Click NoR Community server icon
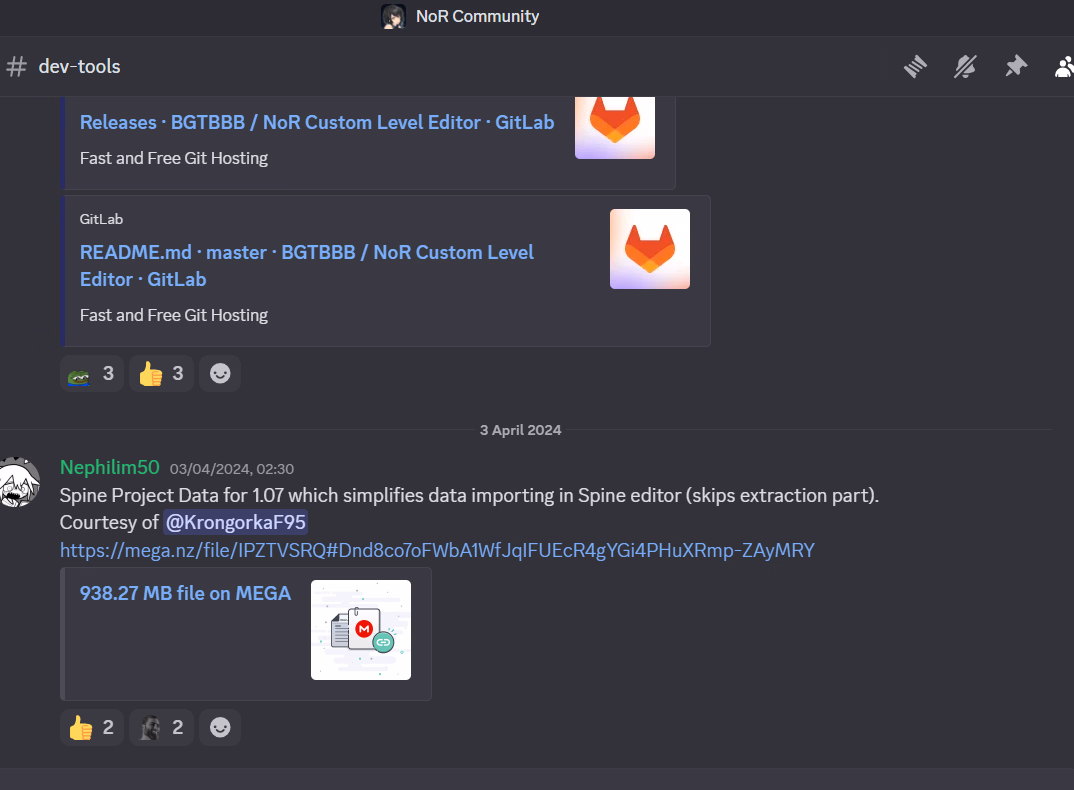Screen dimensions: 1074x790 coord(393,16)
